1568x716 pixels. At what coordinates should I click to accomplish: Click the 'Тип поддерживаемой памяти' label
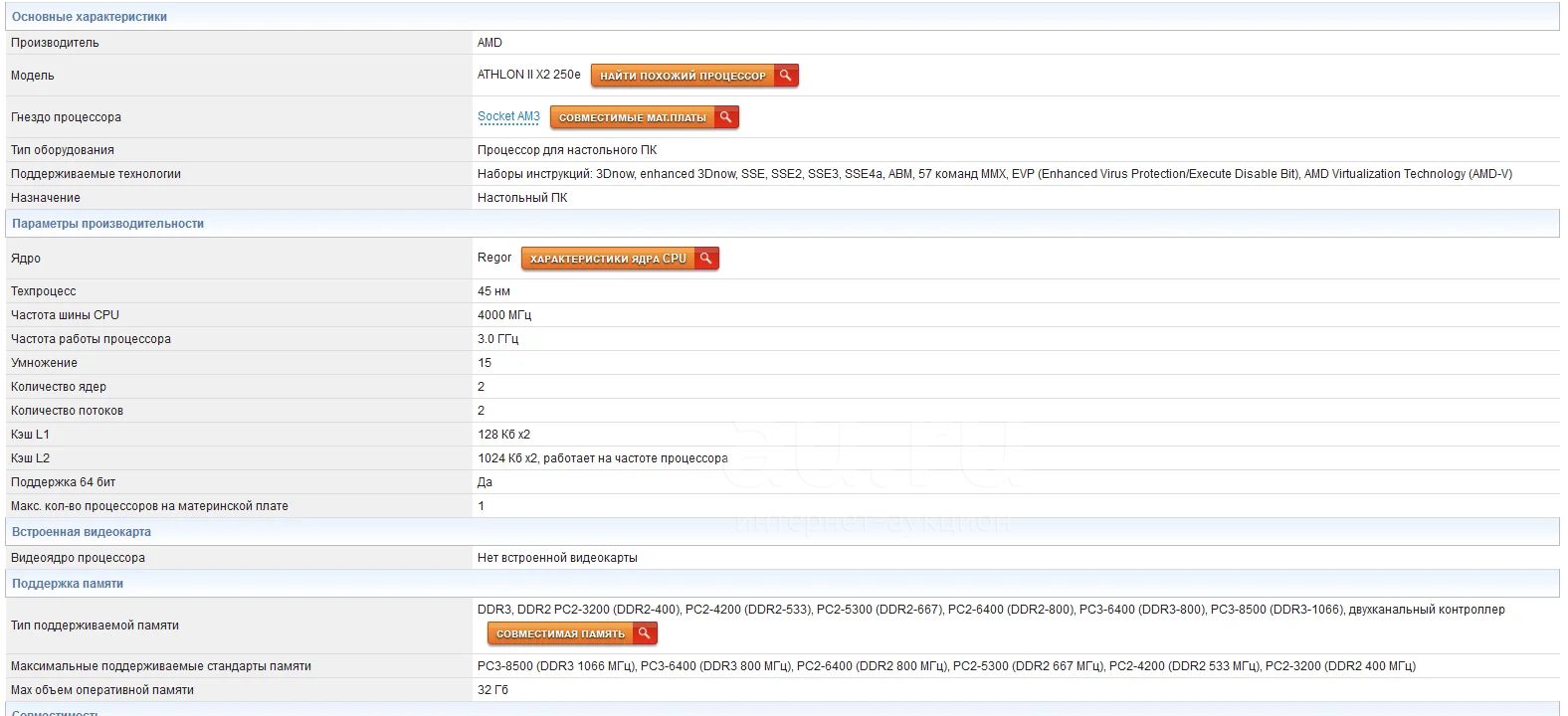pos(95,626)
